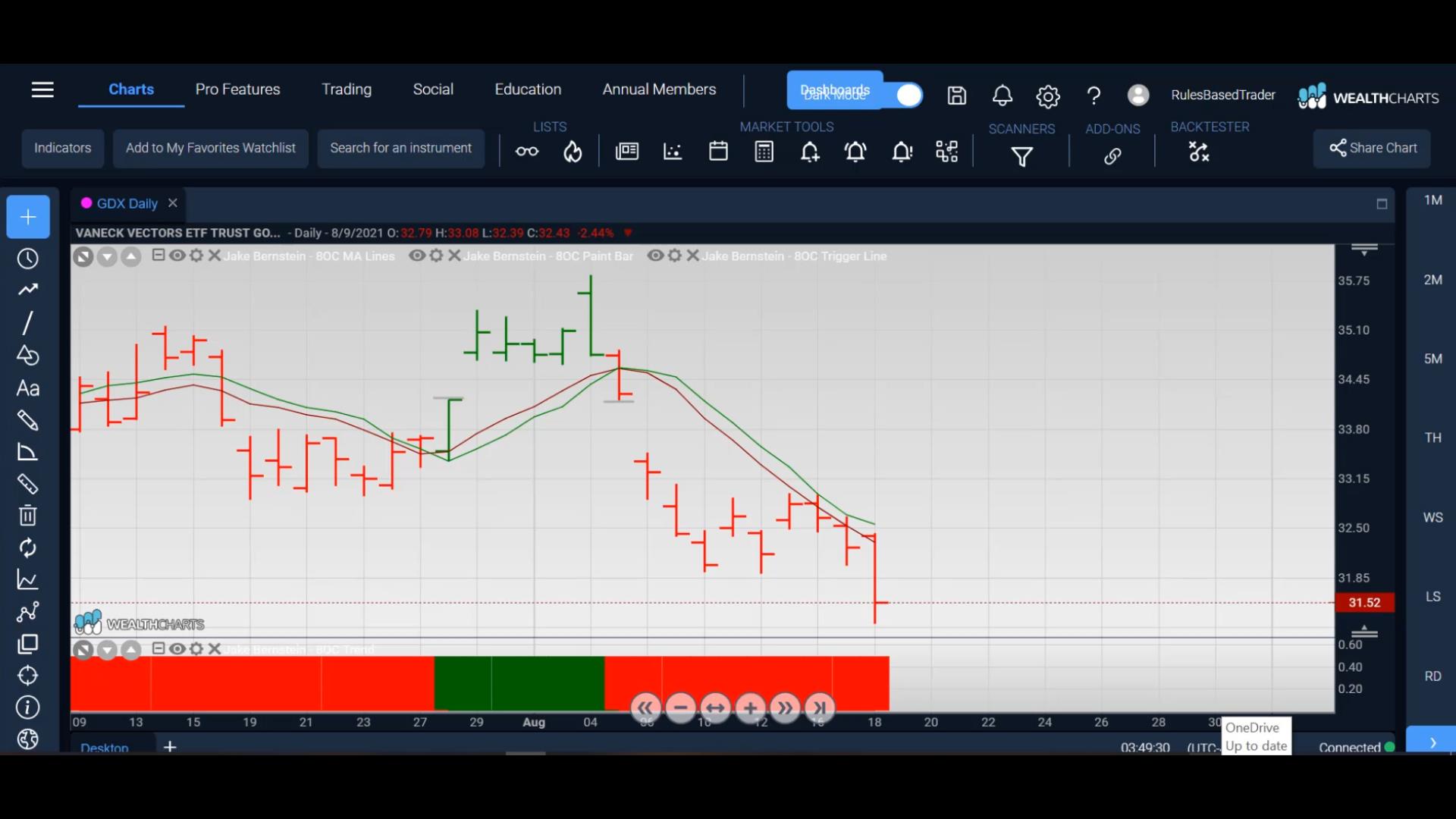Screen dimensions: 1456x819
Task: Open the Annual Members menu
Action: 659,89
